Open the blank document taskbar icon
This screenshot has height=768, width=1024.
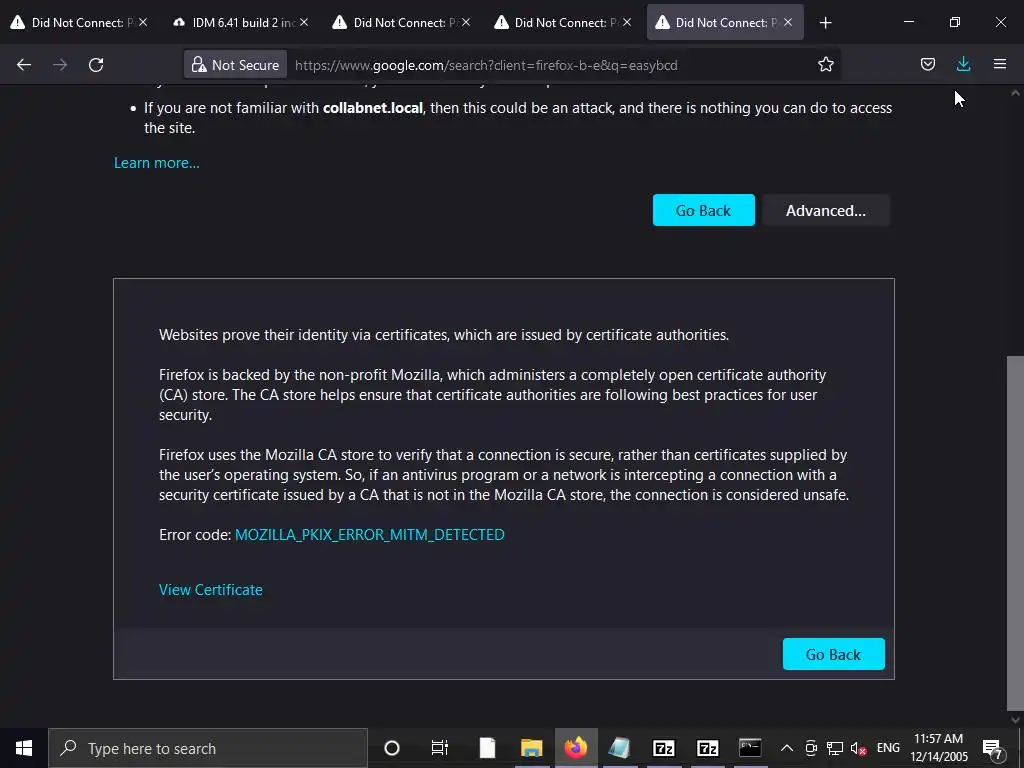tap(487, 748)
